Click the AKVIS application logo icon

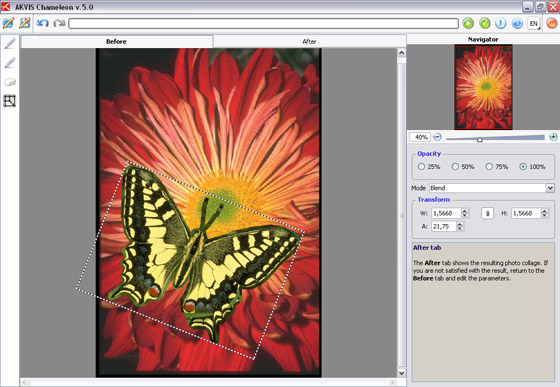(x=5, y=6)
